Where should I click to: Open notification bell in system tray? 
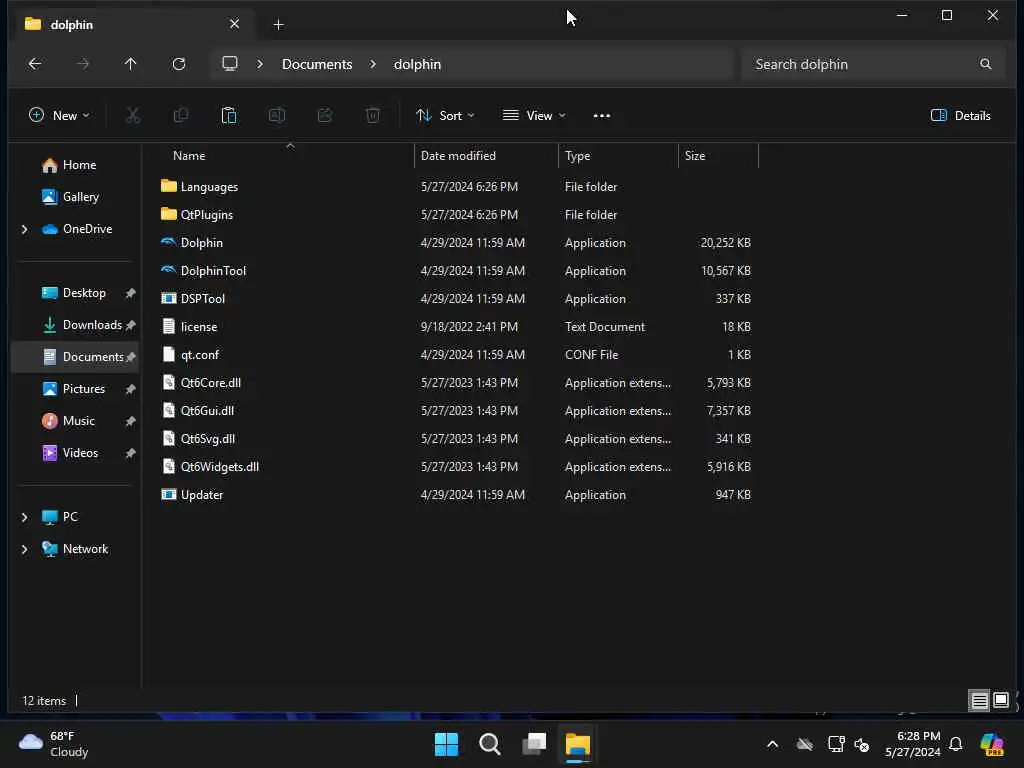pyautogui.click(x=955, y=744)
